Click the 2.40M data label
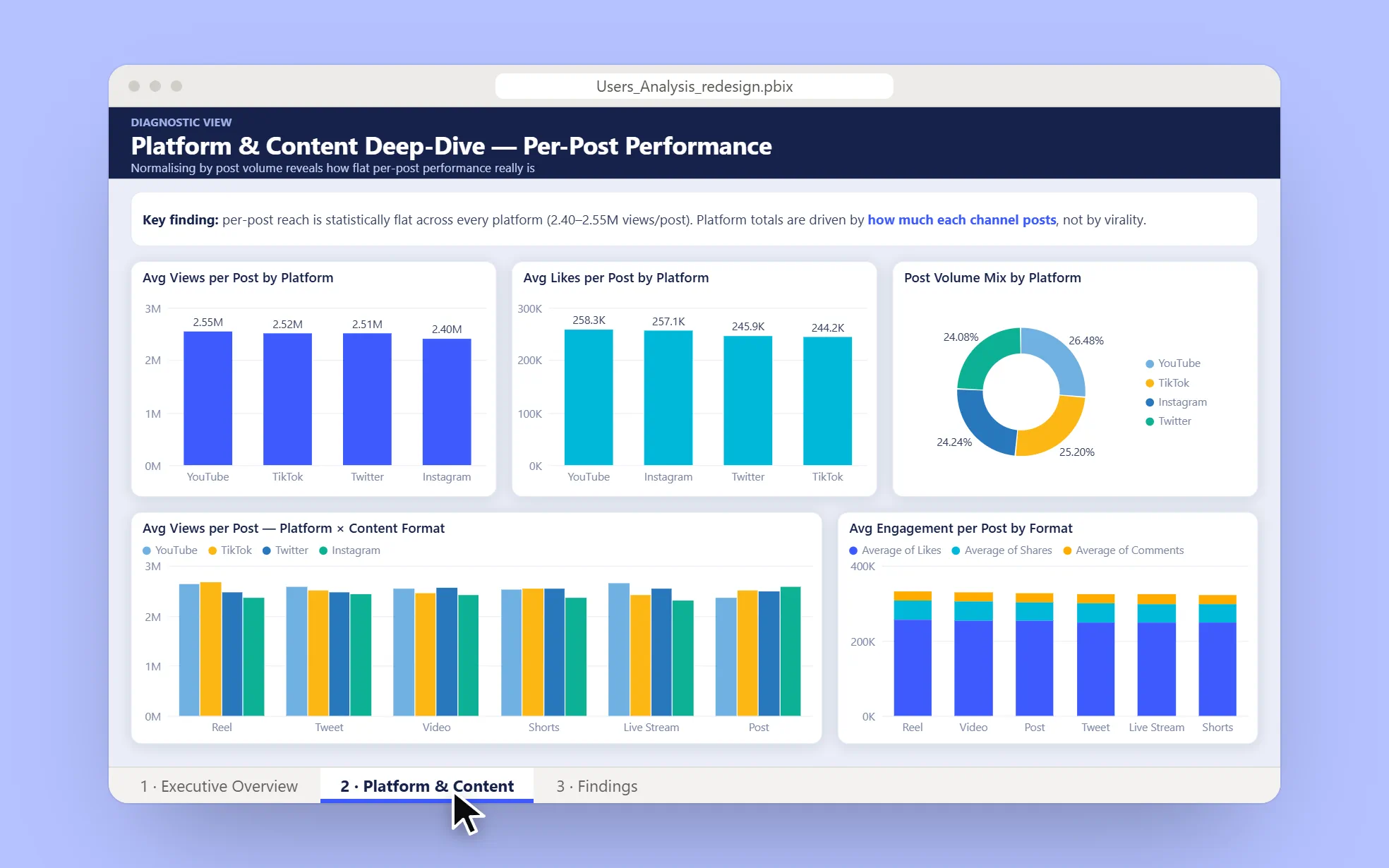Image resolution: width=1389 pixels, height=868 pixels. (x=447, y=330)
